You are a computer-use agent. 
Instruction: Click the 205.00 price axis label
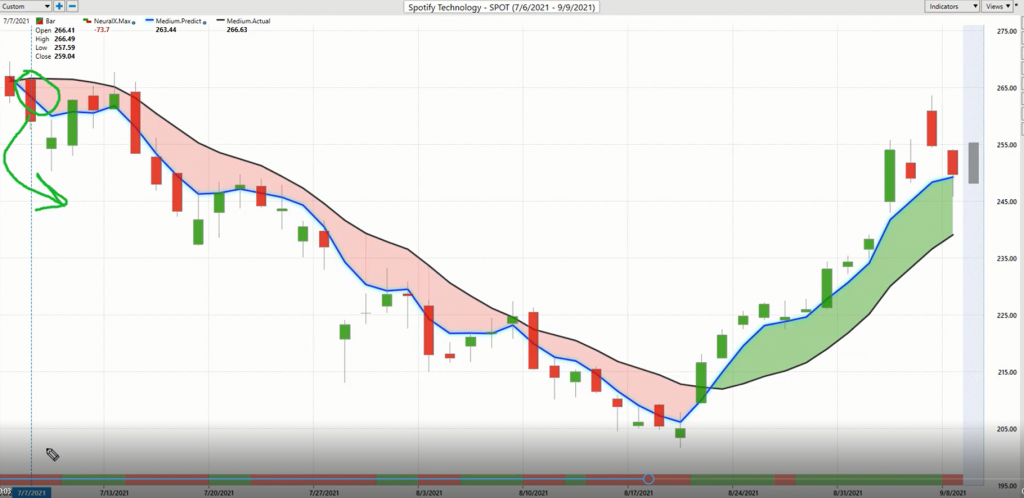[1006, 429]
